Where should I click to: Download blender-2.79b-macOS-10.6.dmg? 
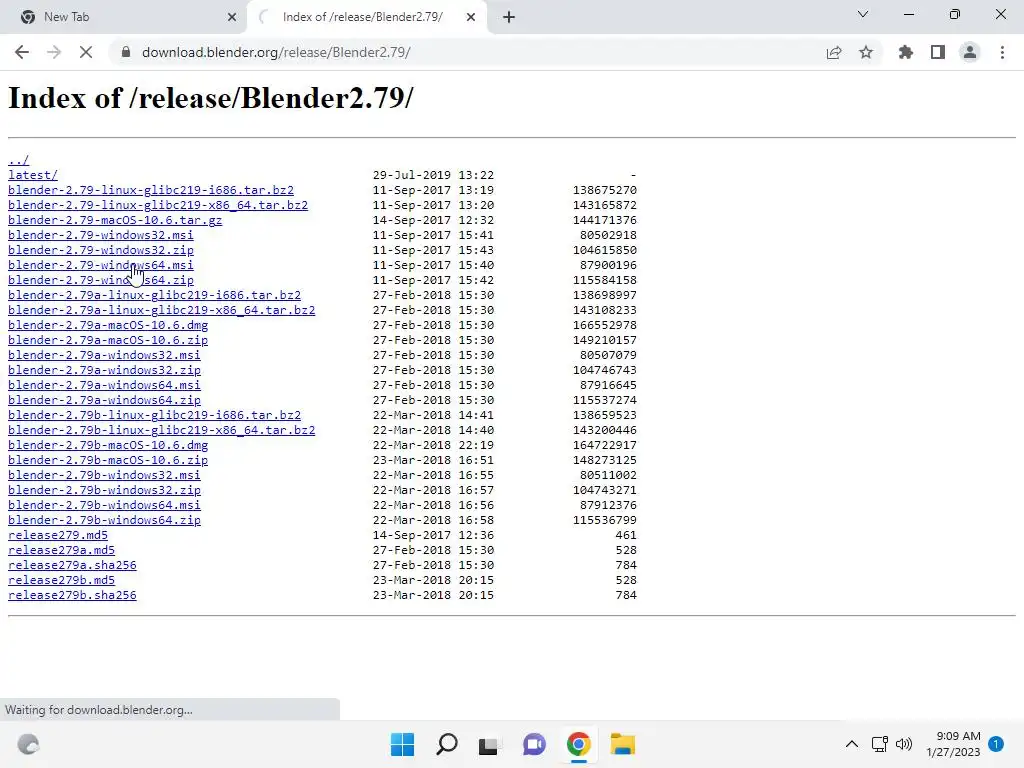click(108, 445)
